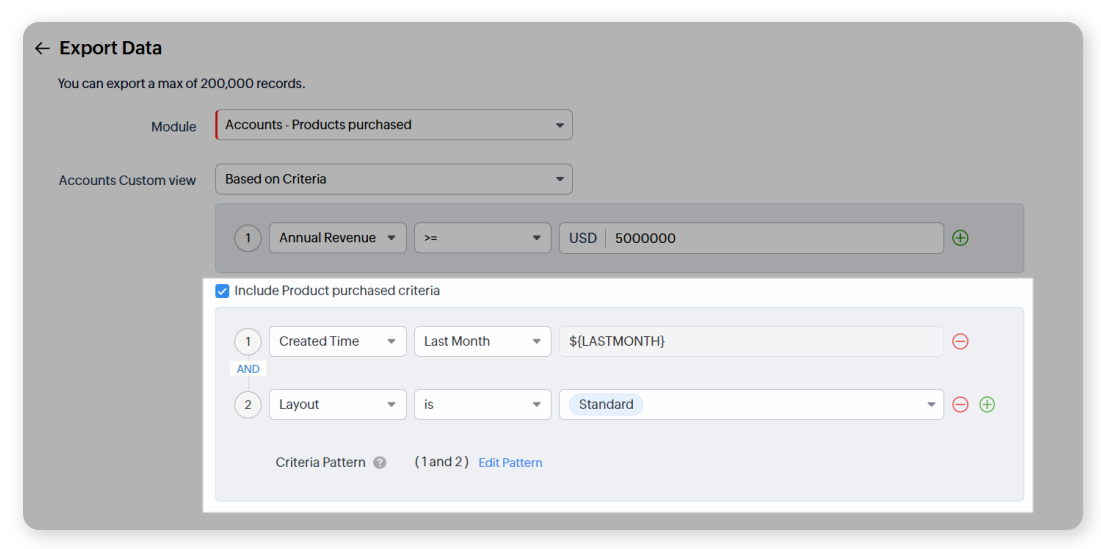The height and width of the screenshot is (549, 1101).
Task: Click the ${LASTMONTH} value field
Action: [750, 341]
